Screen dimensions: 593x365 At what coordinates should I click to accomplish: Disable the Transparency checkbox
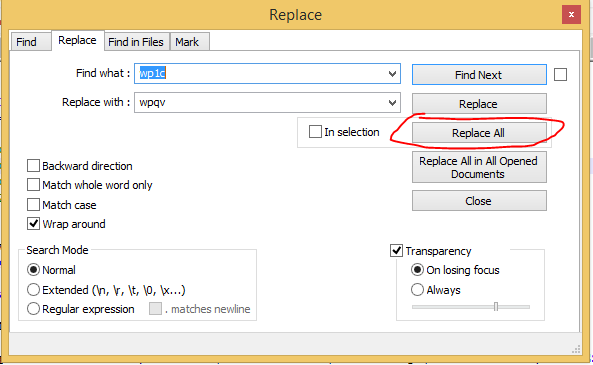[x=396, y=250]
